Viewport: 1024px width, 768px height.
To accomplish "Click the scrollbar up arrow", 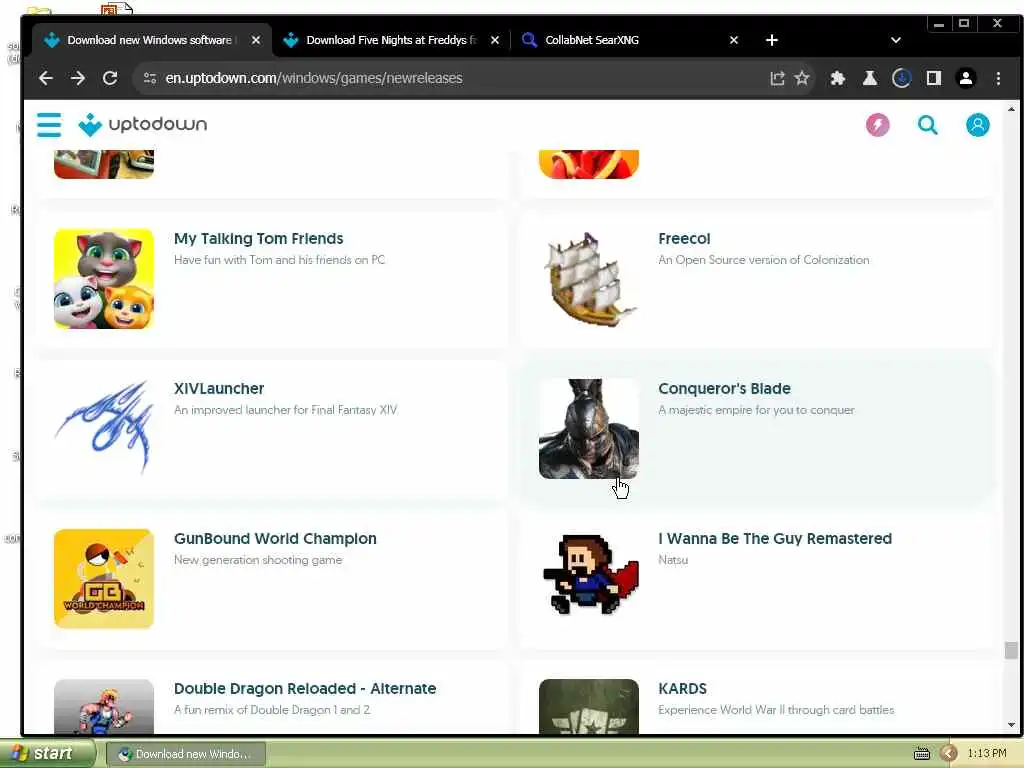I will point(1010,109).
